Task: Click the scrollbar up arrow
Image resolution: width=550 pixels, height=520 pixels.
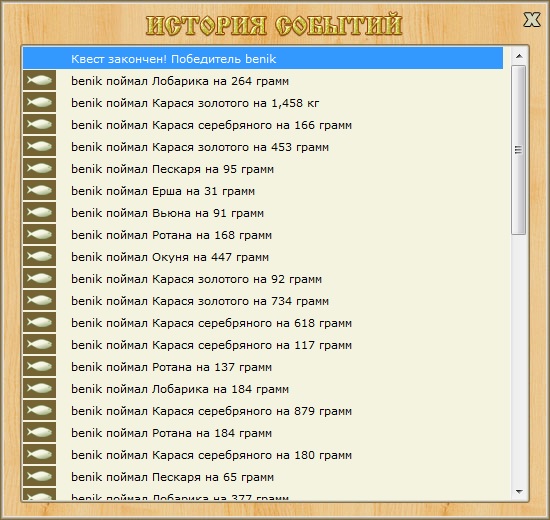Action: coord(519,56)
